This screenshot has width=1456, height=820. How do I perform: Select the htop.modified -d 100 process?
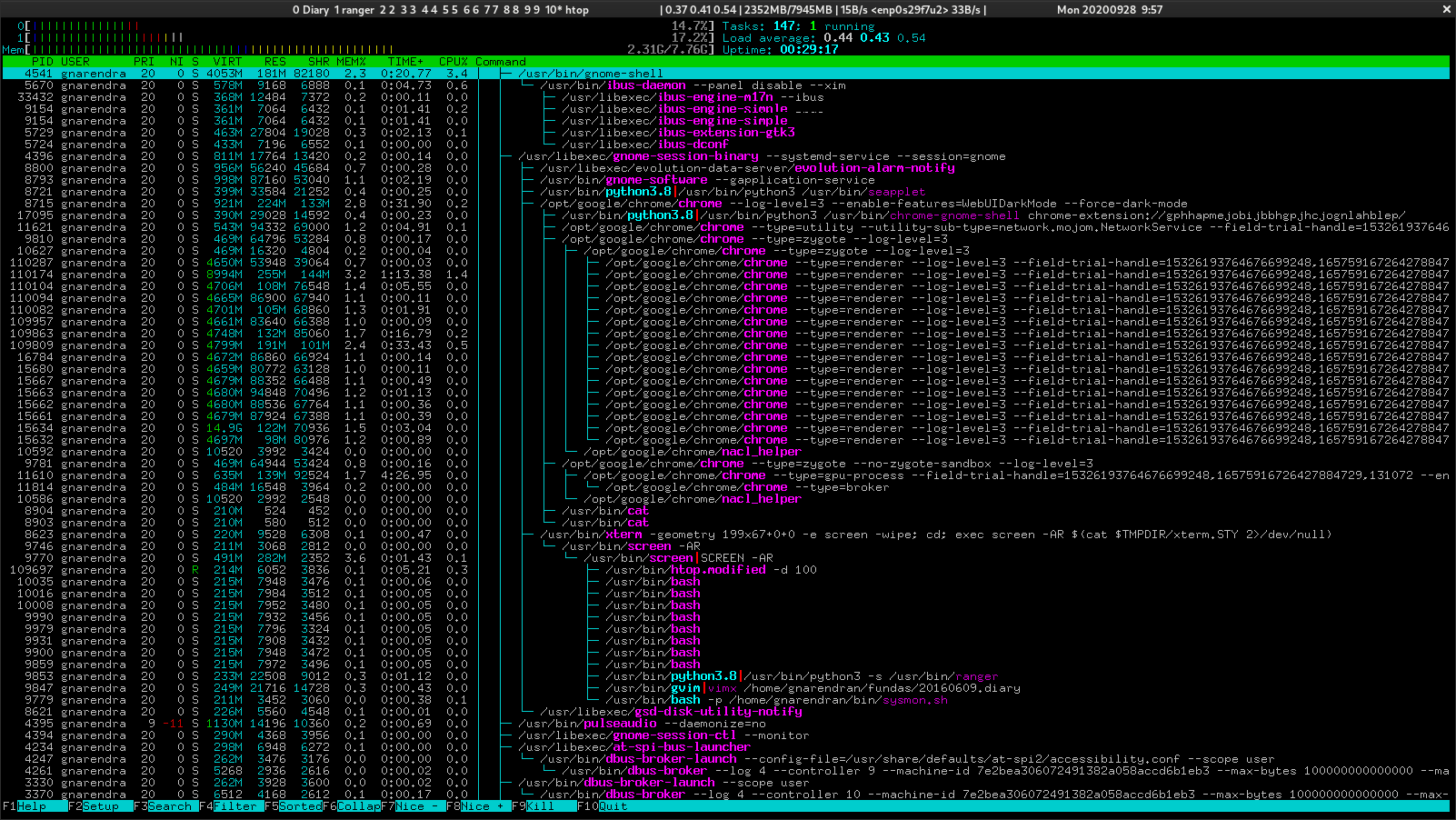click(725, 570)
